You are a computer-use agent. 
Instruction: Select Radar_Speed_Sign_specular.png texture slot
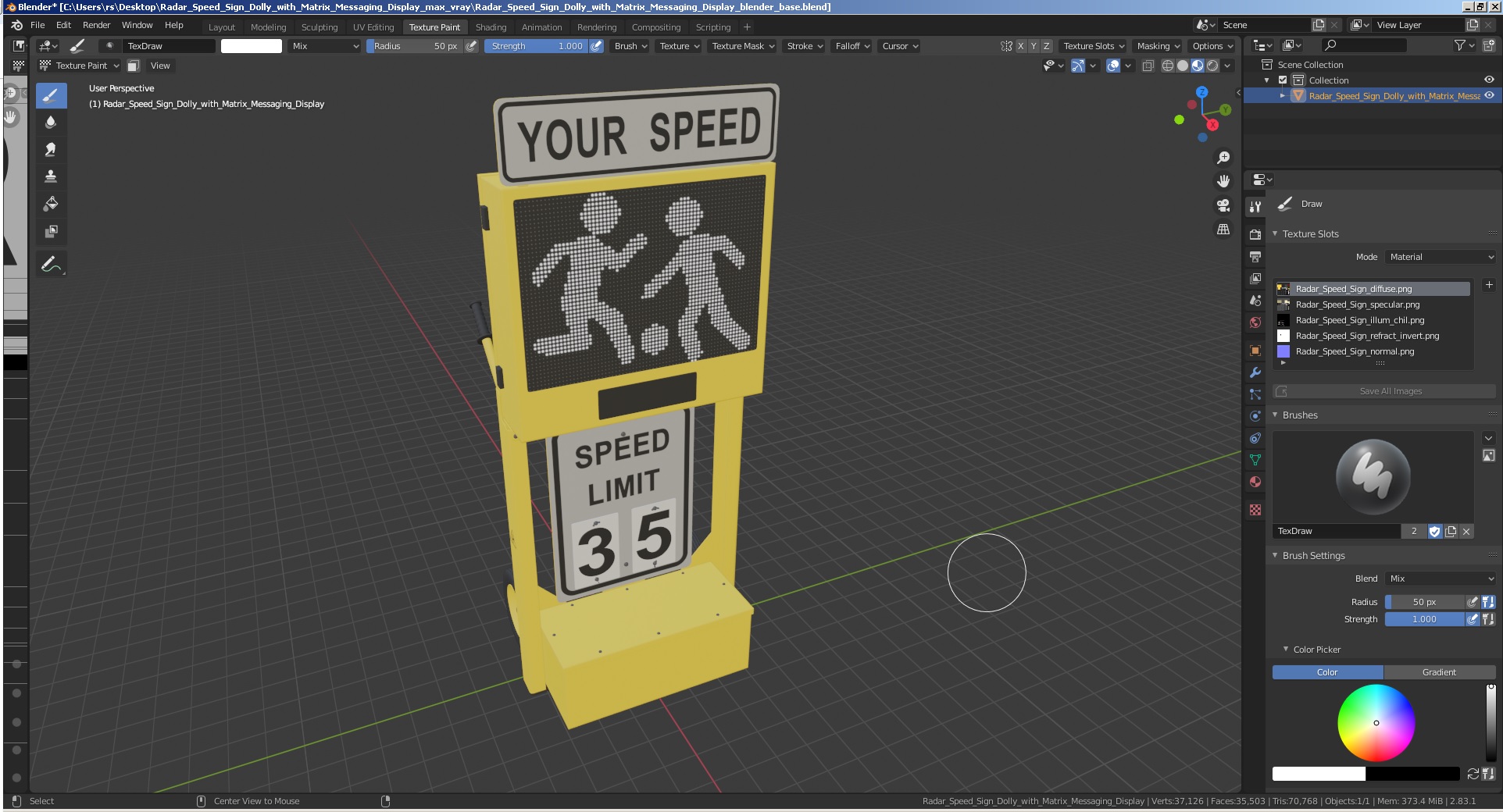pyautogui.click(x=1373, y=304)
